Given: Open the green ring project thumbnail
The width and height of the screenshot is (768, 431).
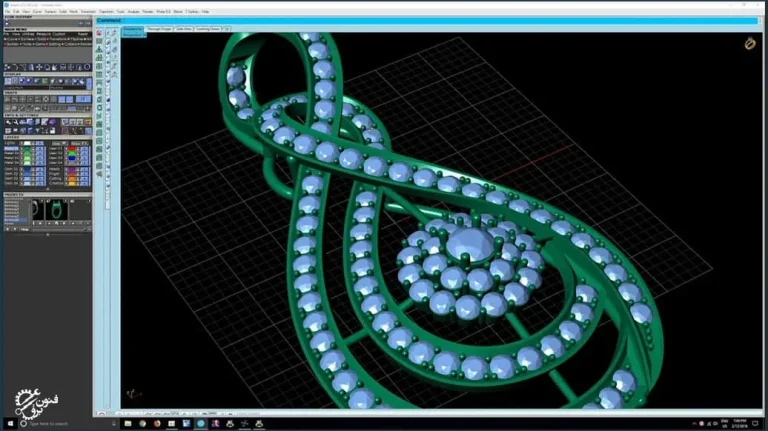Looking at the screenshot, I should coord(57,210).
